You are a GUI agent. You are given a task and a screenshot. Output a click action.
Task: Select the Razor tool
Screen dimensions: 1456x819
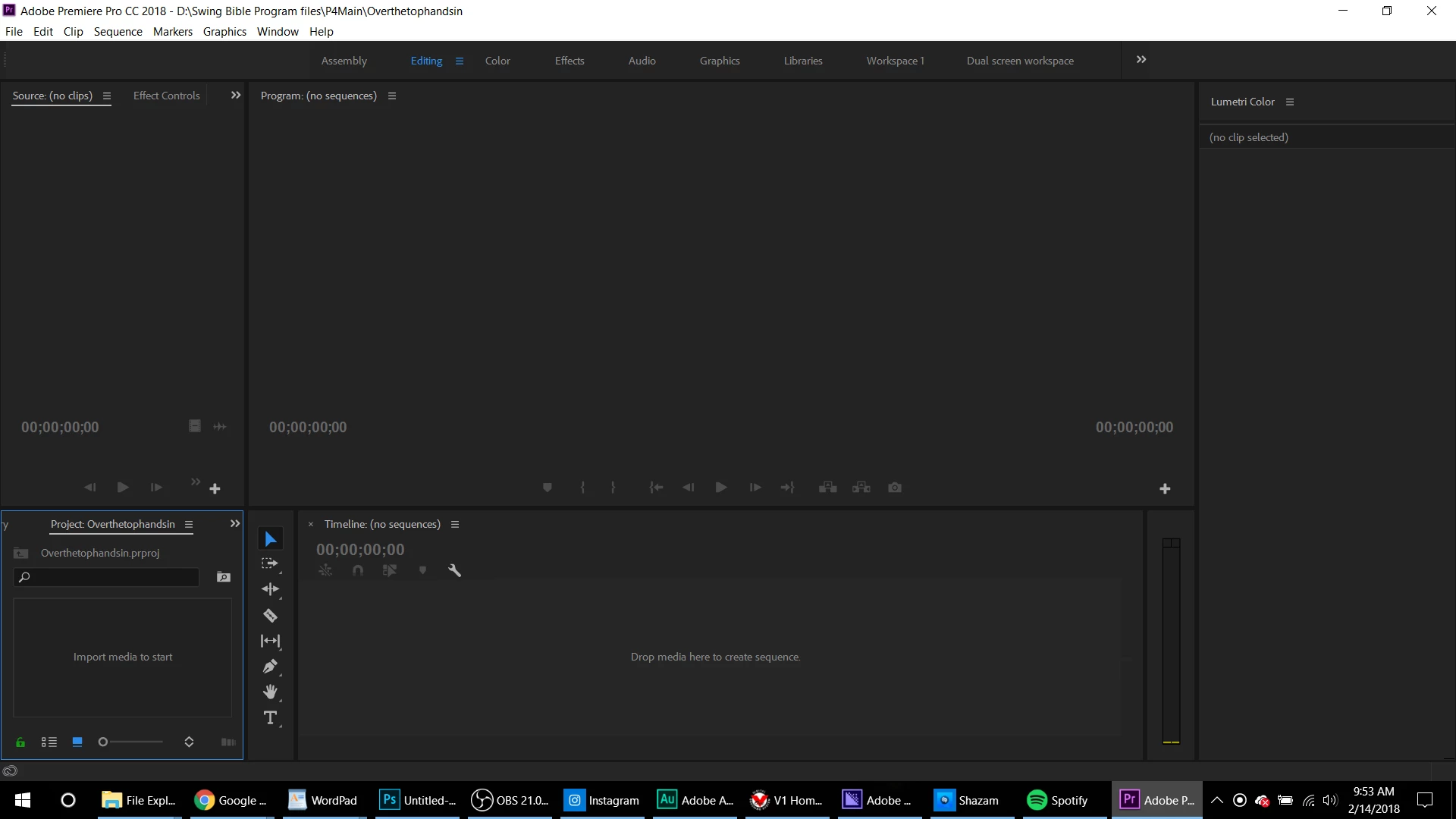pyautogui.click(x=270, y=615)
